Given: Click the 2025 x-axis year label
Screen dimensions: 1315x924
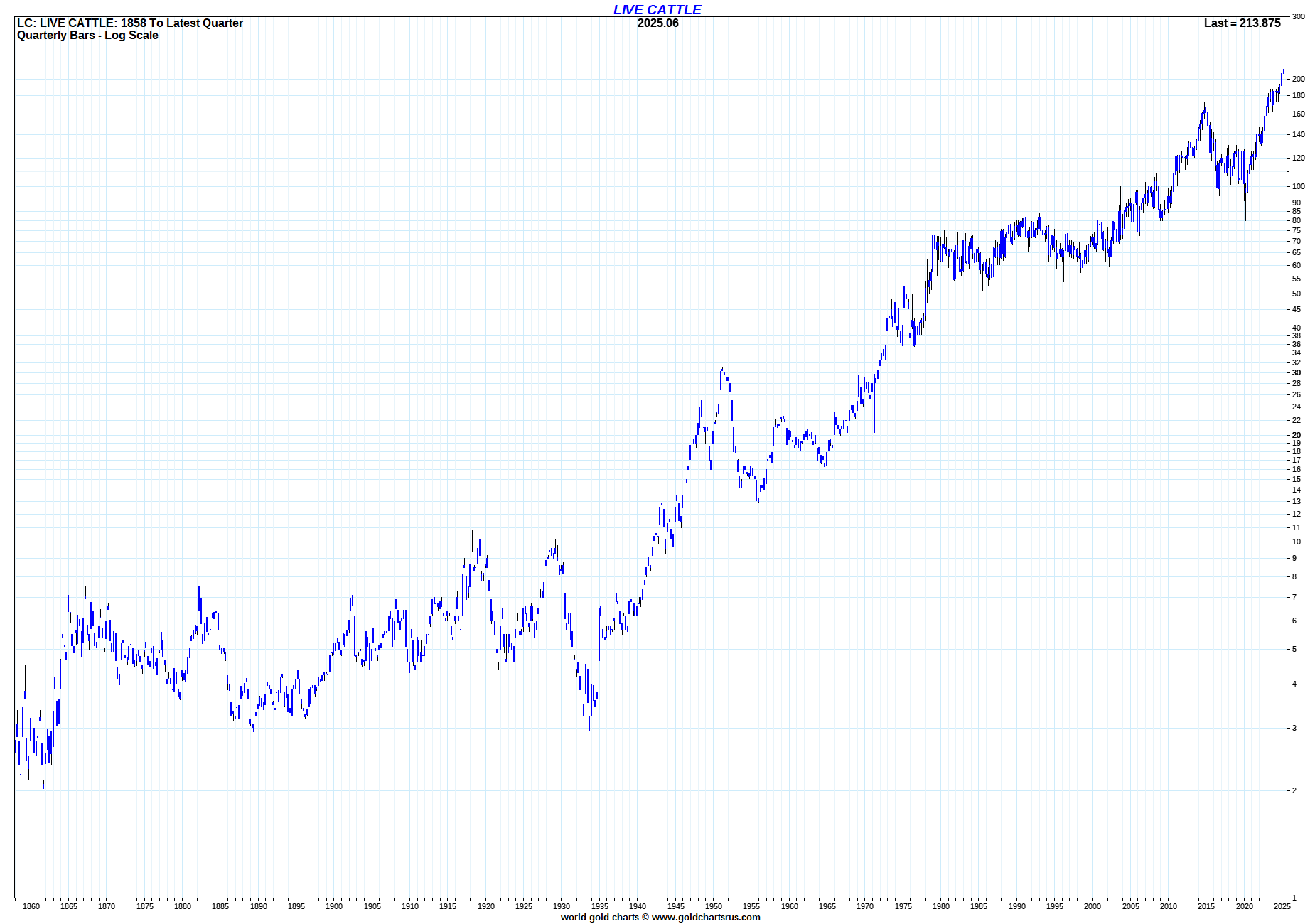Looking at the screenshot, I should tap(1282, 906).
